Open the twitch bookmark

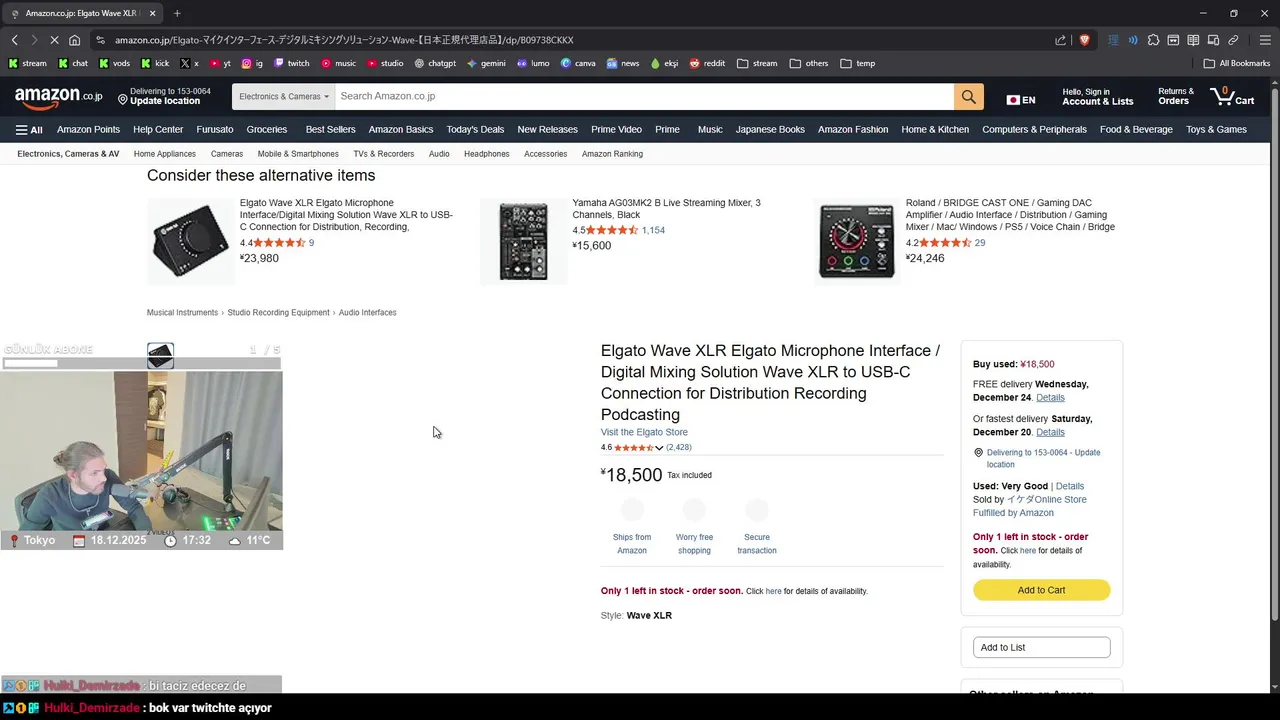click(292, 63)
